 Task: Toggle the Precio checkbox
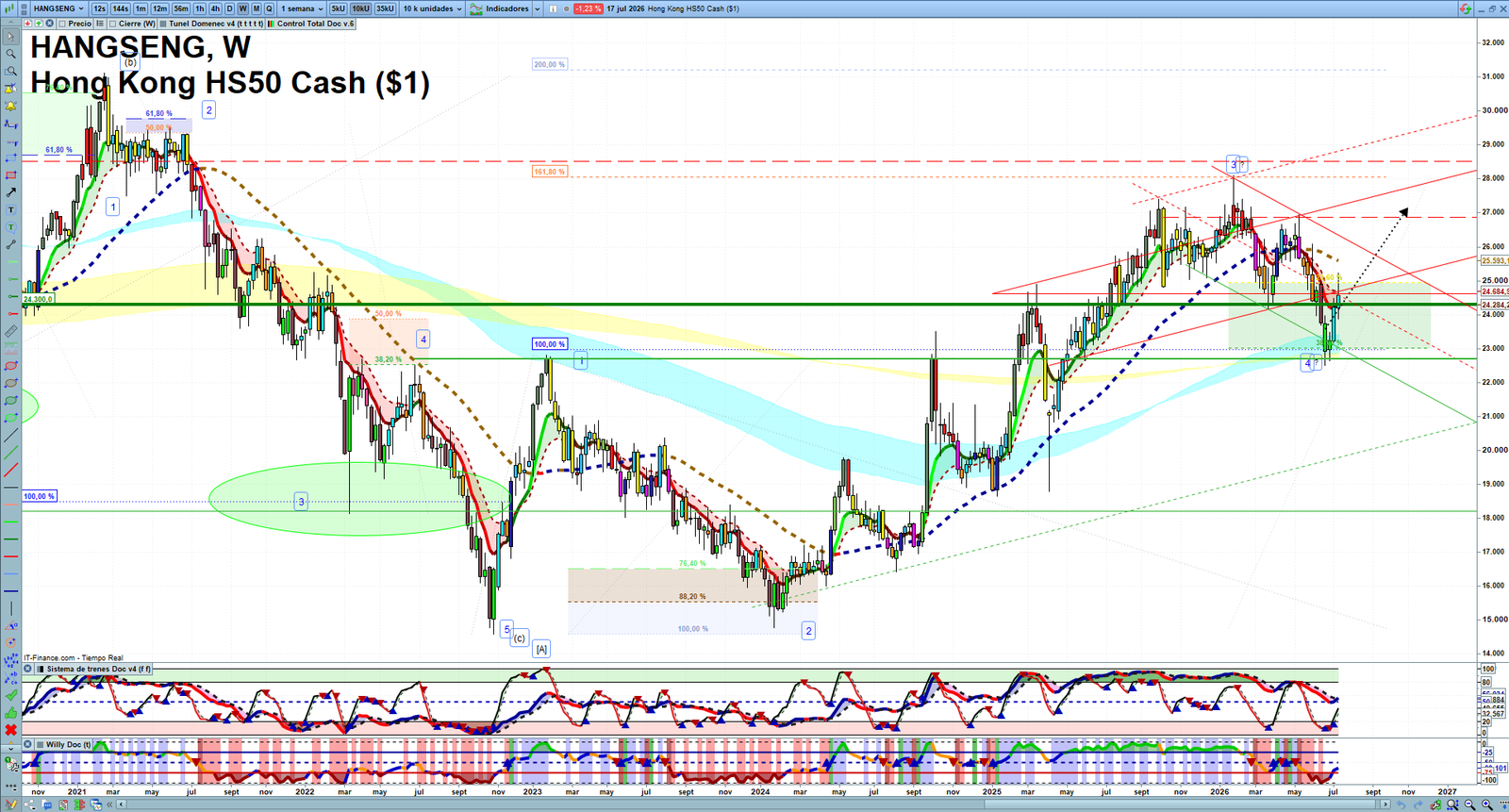[62, 23]
